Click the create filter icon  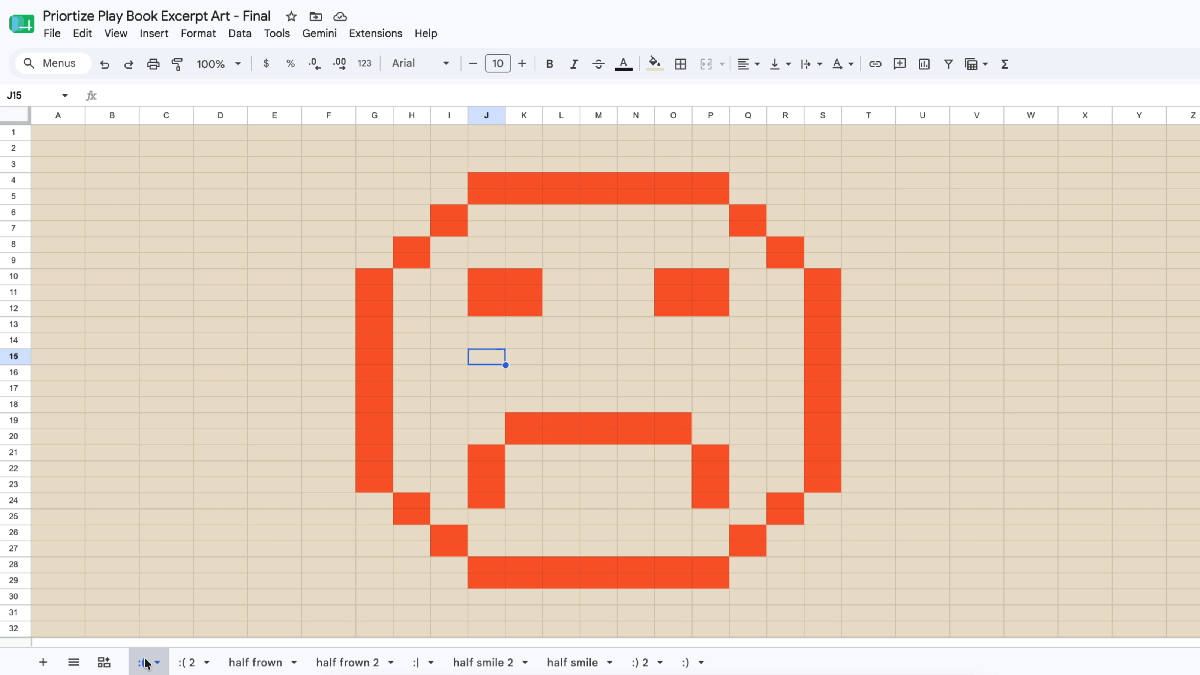pos(948,64)
